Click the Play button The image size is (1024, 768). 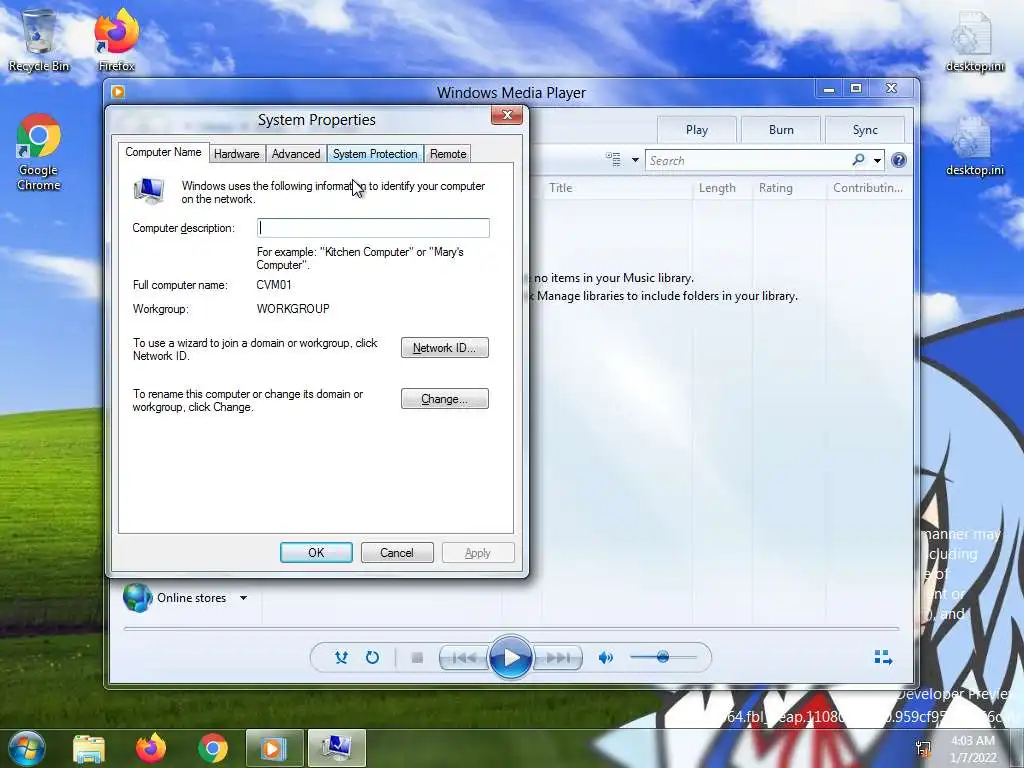510,657
